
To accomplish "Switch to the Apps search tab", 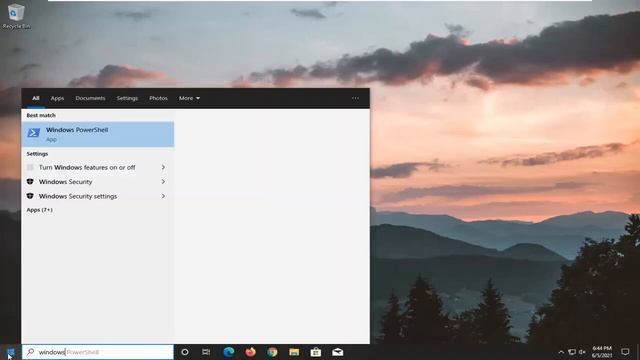I will point(57,98).
